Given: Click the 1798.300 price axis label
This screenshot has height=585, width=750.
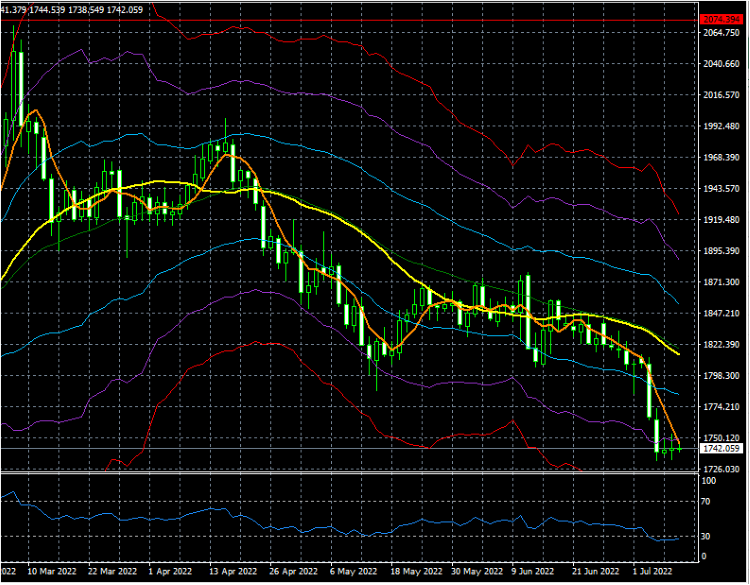Looking at the screenshot, I should click(721, 376).
